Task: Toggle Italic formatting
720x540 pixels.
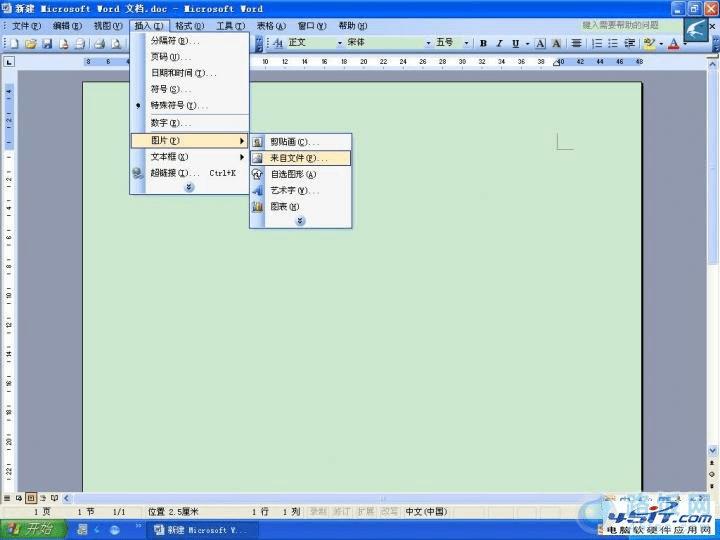Action: [499, 43]
